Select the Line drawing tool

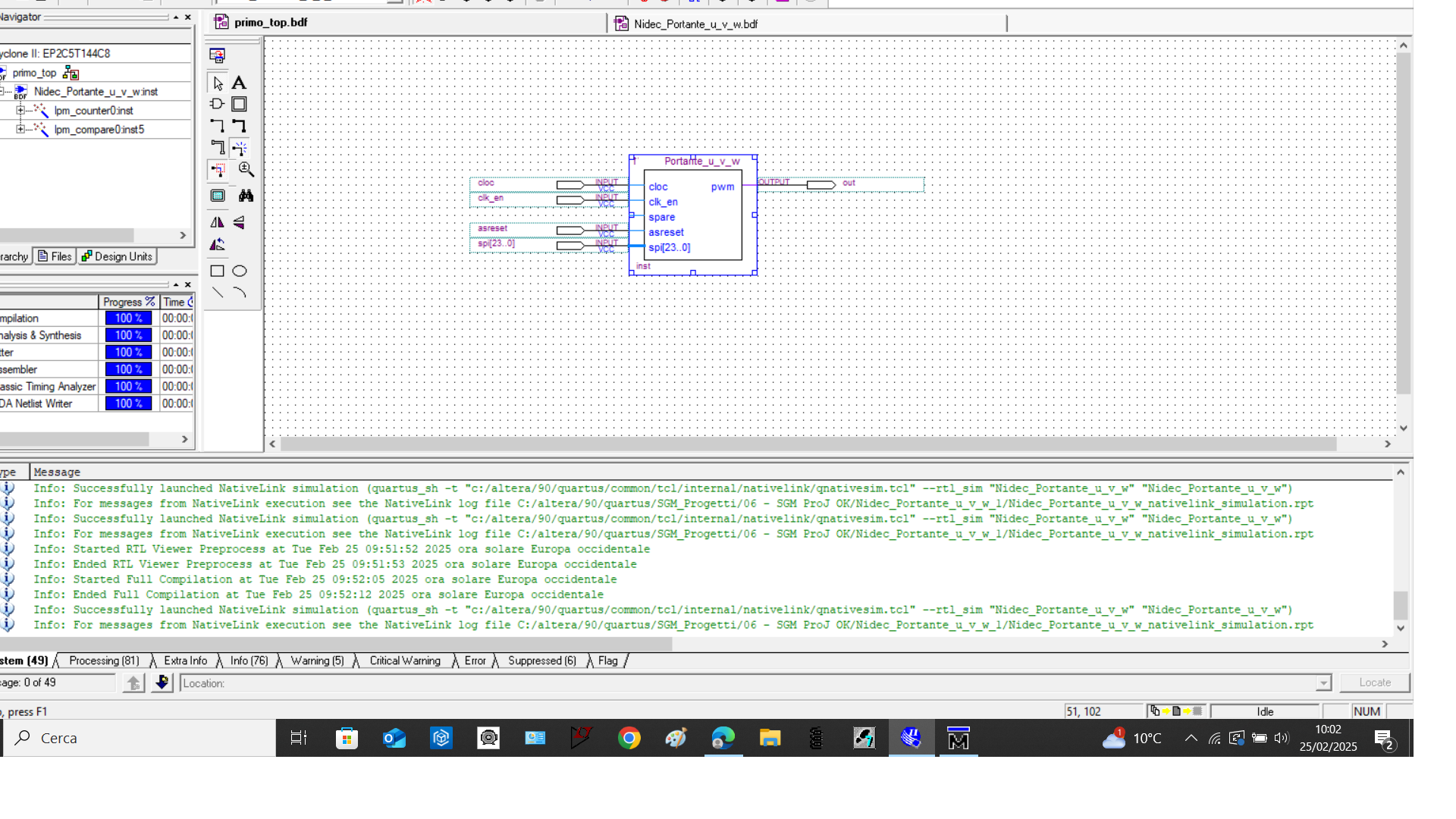point(218,293)
